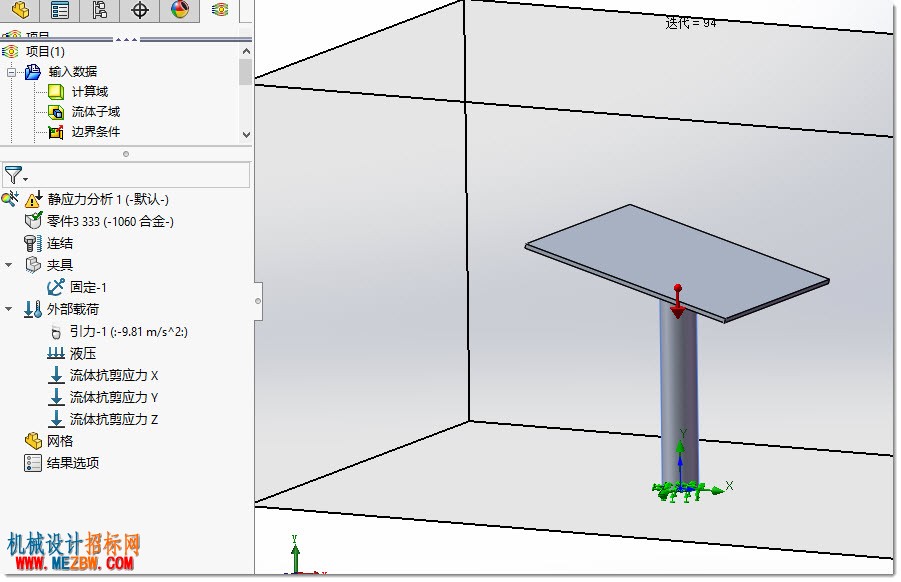The height and width of the screenshot is (582, 901).
Task: Click the 液压 pressure icon
Action: (x=56, y=353)
